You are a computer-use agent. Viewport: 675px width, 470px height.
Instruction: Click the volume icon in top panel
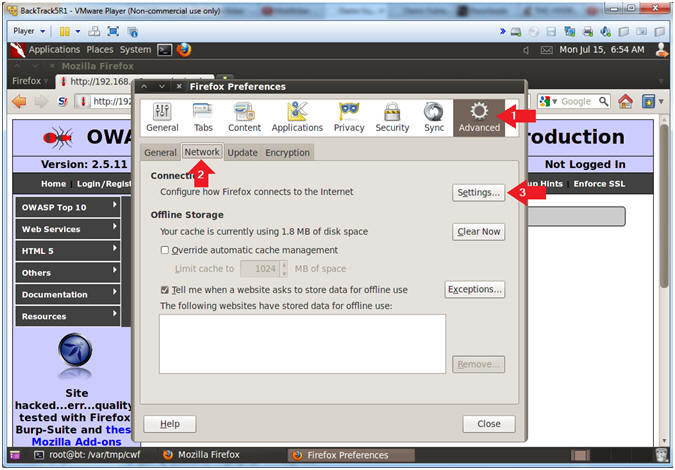tap(526, 50)
